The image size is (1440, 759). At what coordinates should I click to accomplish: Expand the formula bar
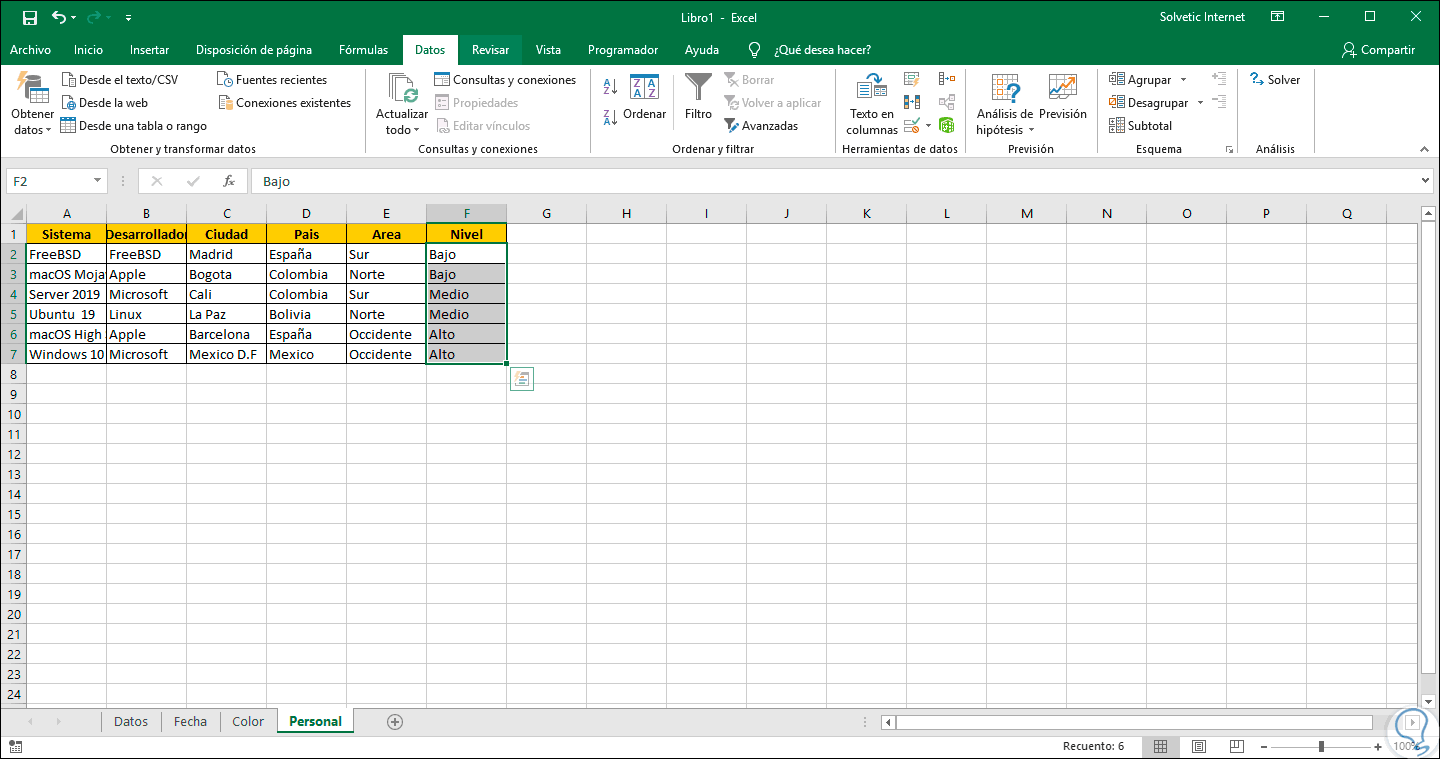[x=1425, y=181]
